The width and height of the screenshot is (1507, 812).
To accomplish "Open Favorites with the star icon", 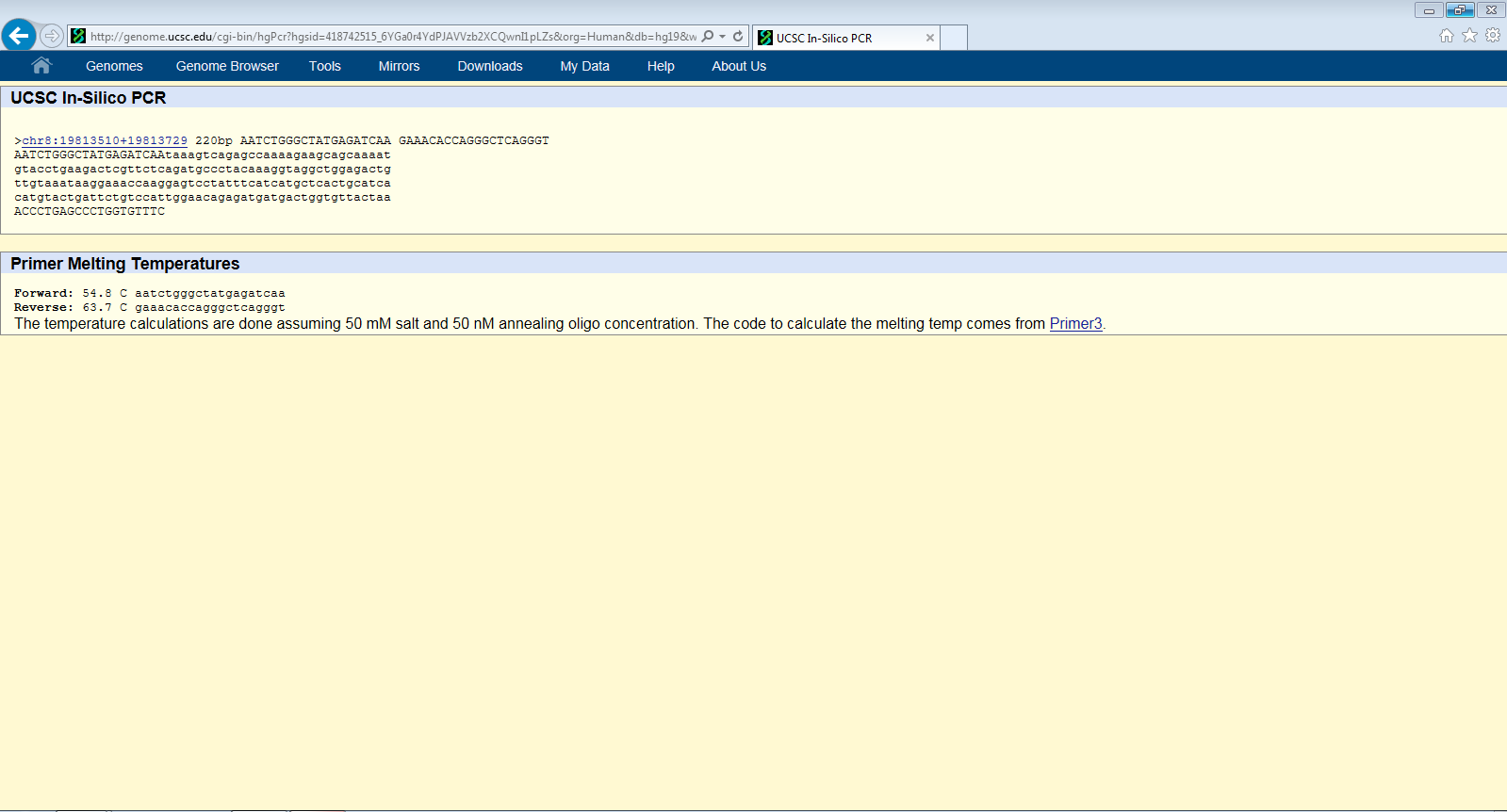I will (1469, 36).
